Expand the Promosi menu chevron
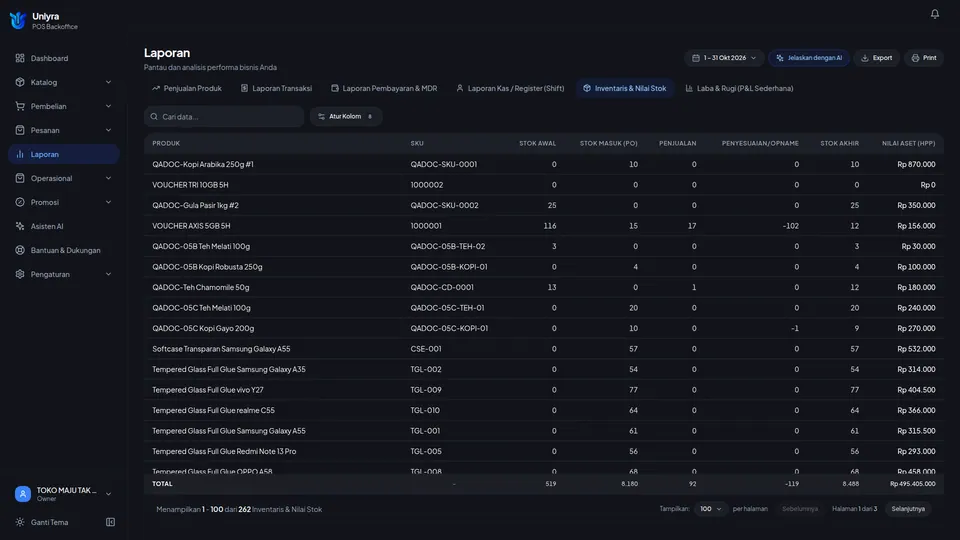This screenshot has width=960, height=540. pyautogui.click(x=108, y=202)
